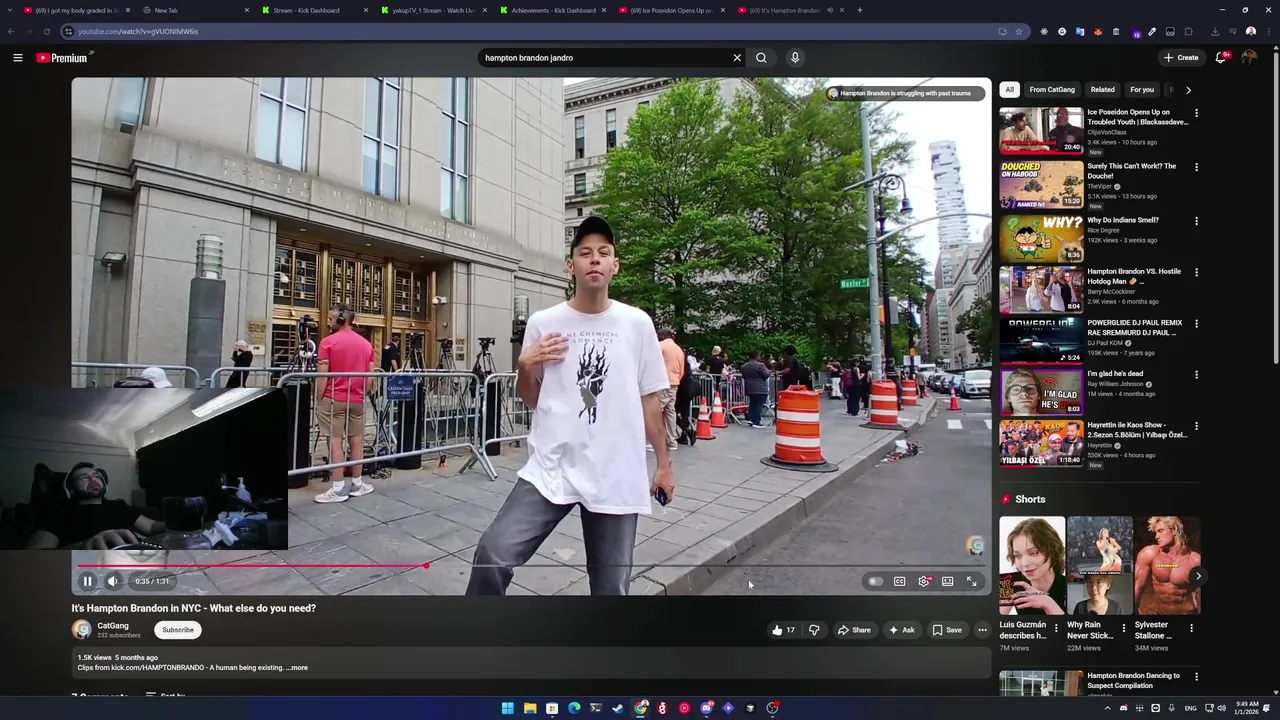Expand the description with ...more
Screen dimensions: 1280x720
tap(297, 668)
